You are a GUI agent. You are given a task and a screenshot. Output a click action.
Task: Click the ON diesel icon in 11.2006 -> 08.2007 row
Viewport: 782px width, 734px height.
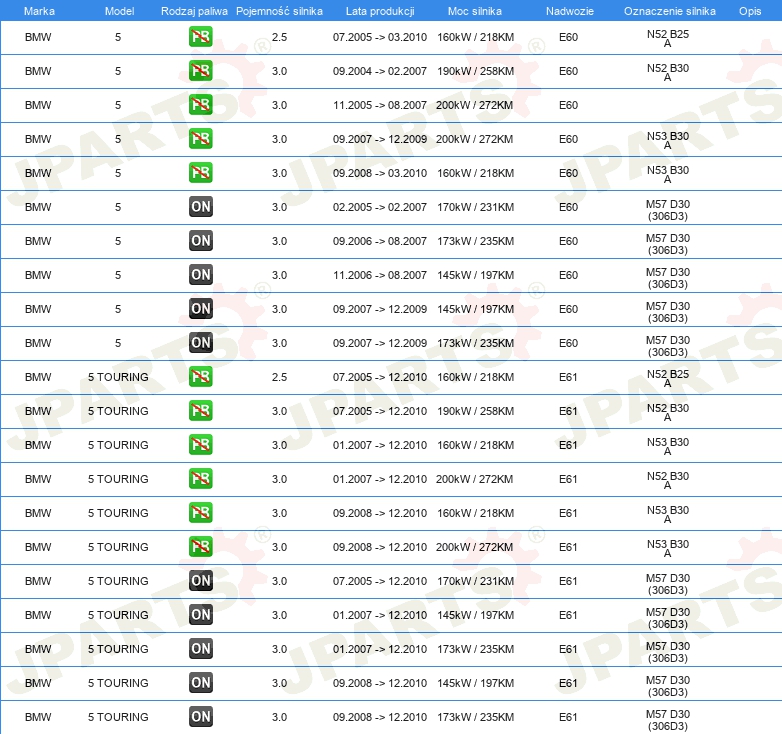coord(200,274)
